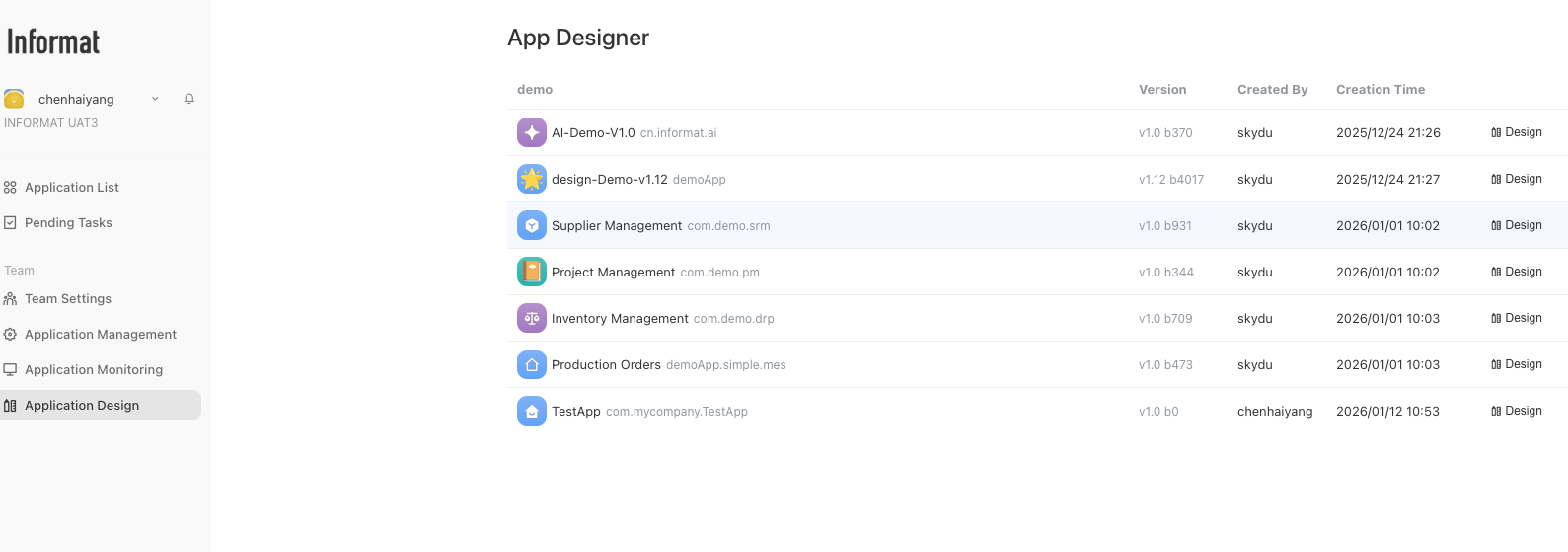Click the Inventory Management scales icon

point(531,318)
